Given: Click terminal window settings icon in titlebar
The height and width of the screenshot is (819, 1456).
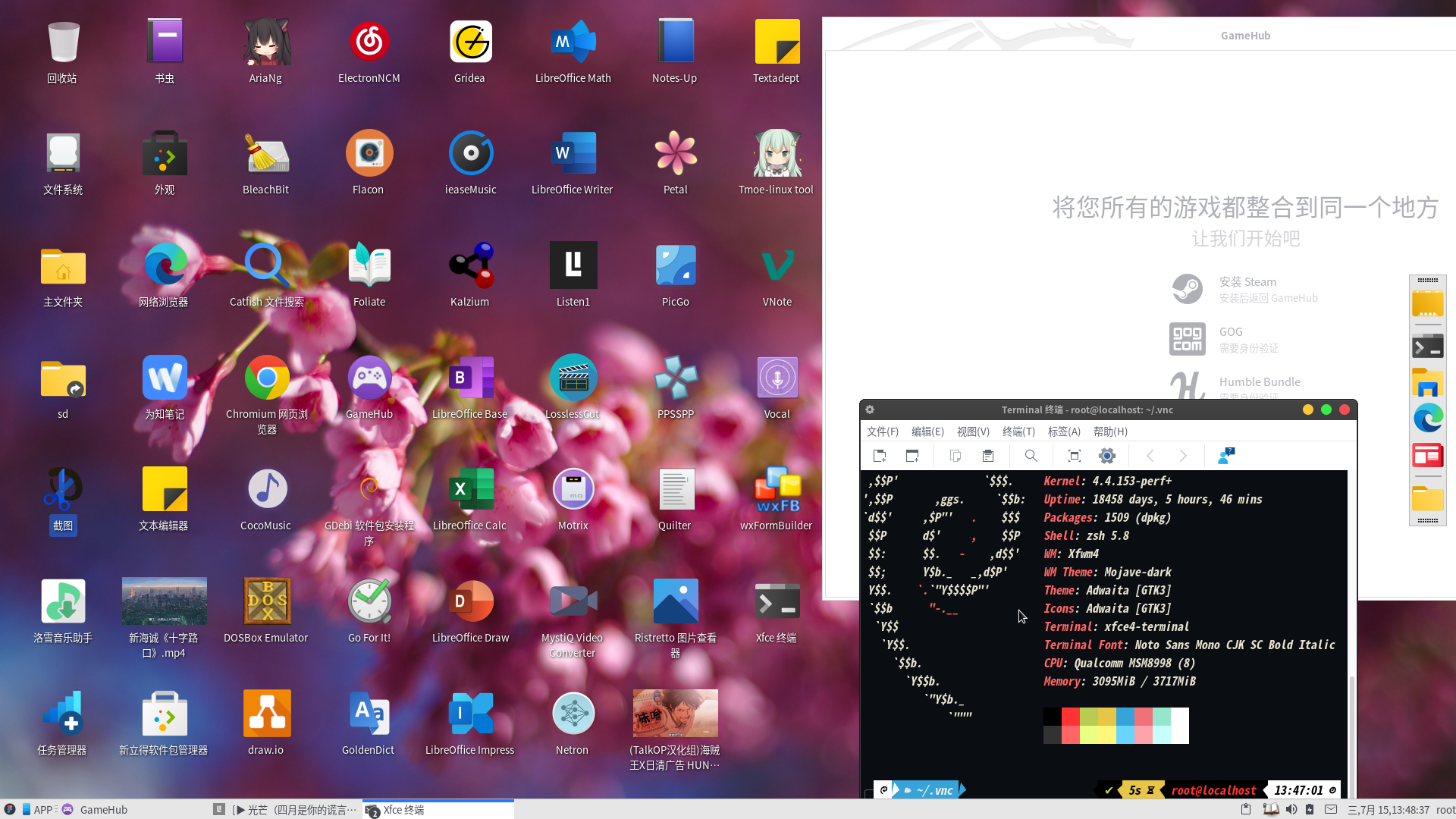Looking at the screenshot, I should pos(870,409).
